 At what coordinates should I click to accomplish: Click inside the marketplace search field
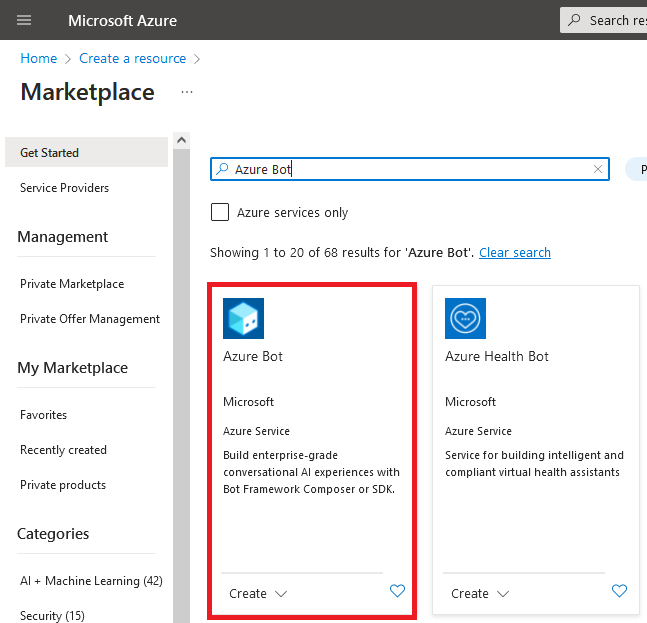[x=410, y=169]
